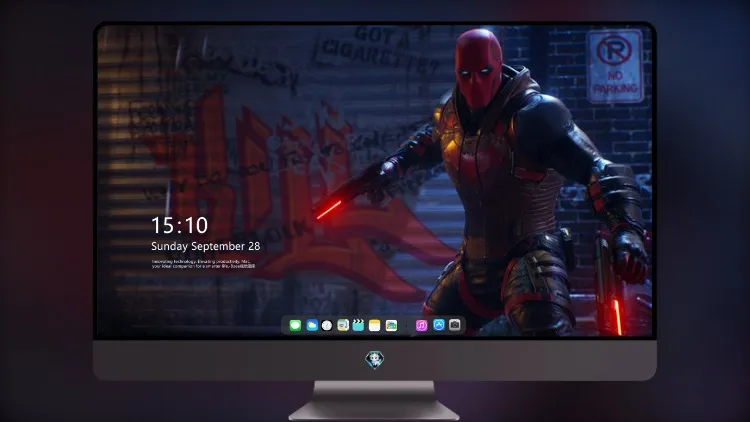Screen dimensions: 750x422
Task: Click the 15:10 clock widget
Action: (179, 225)
